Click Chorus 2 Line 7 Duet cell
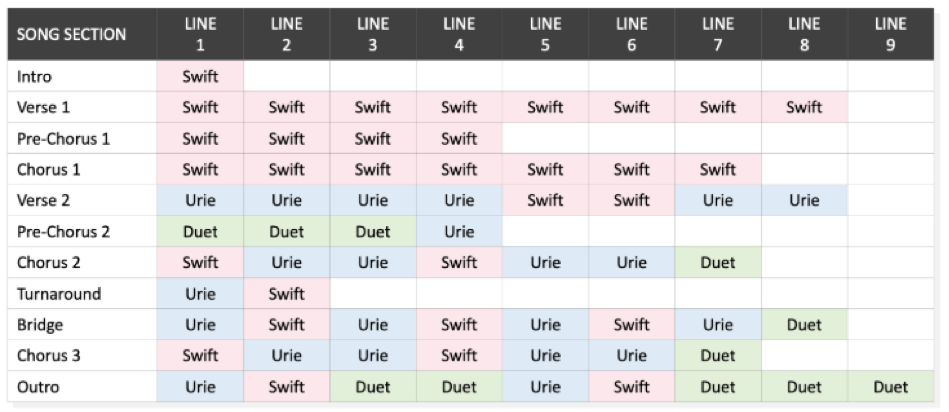Image resolution: width=949 pixels, height=412 pixels. (x=718, y=263)
